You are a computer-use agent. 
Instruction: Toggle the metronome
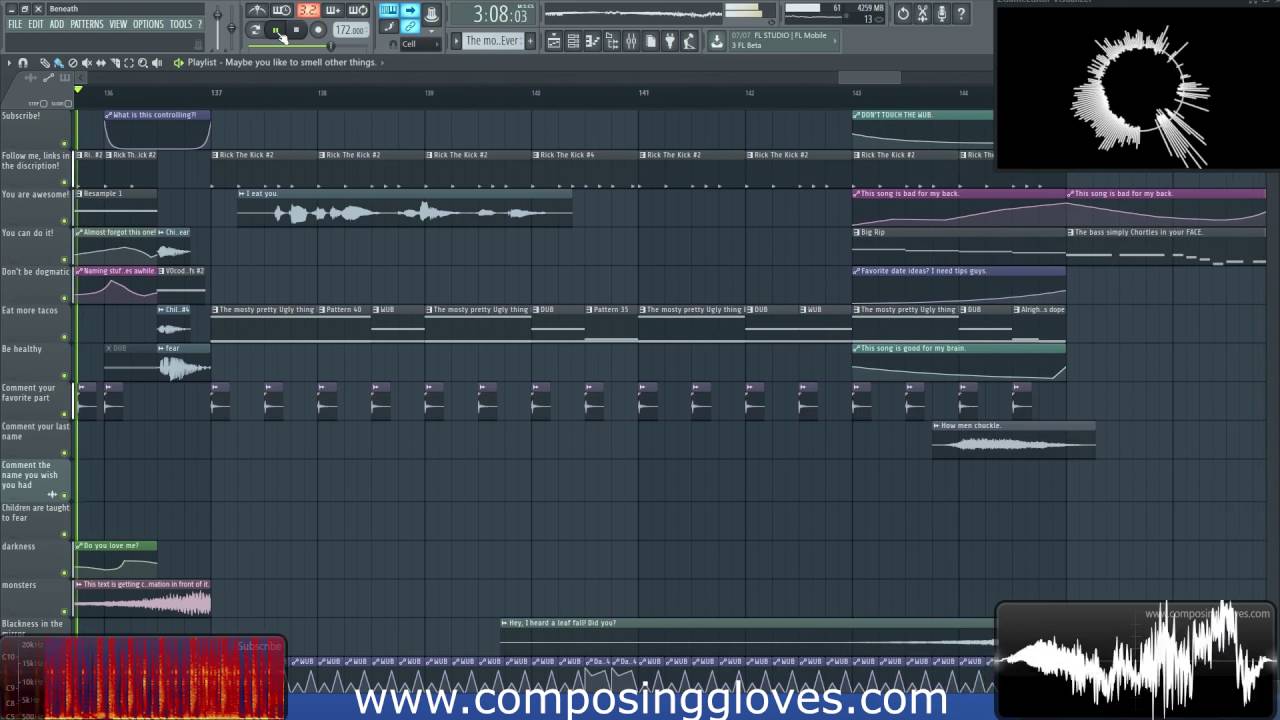click(257, 10)
